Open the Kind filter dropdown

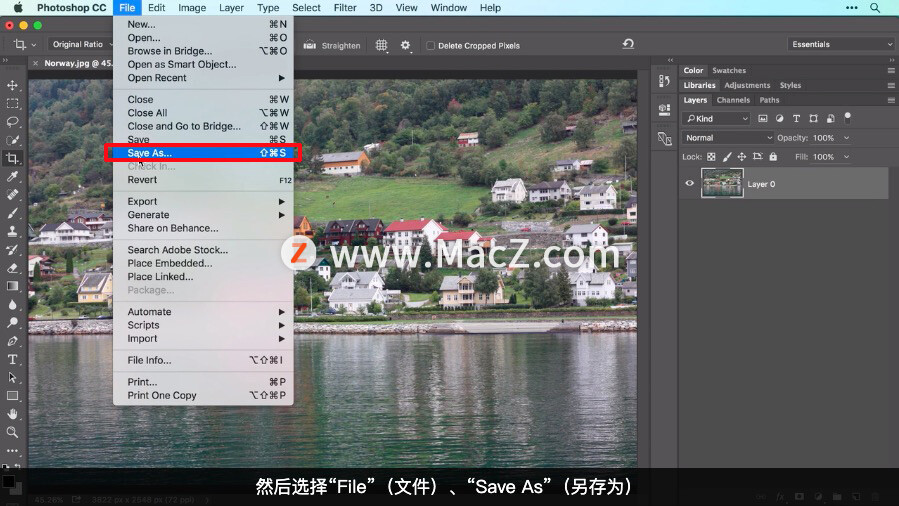(x=716, y=119)
